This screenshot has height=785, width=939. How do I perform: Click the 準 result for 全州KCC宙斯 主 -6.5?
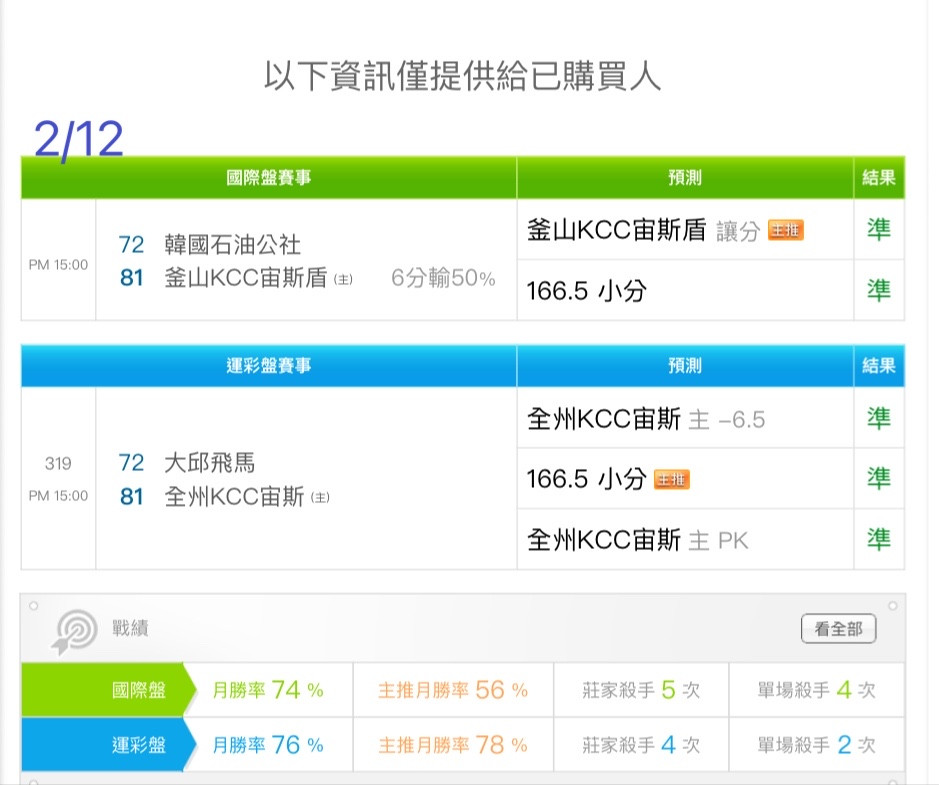(x=879, y=419)
